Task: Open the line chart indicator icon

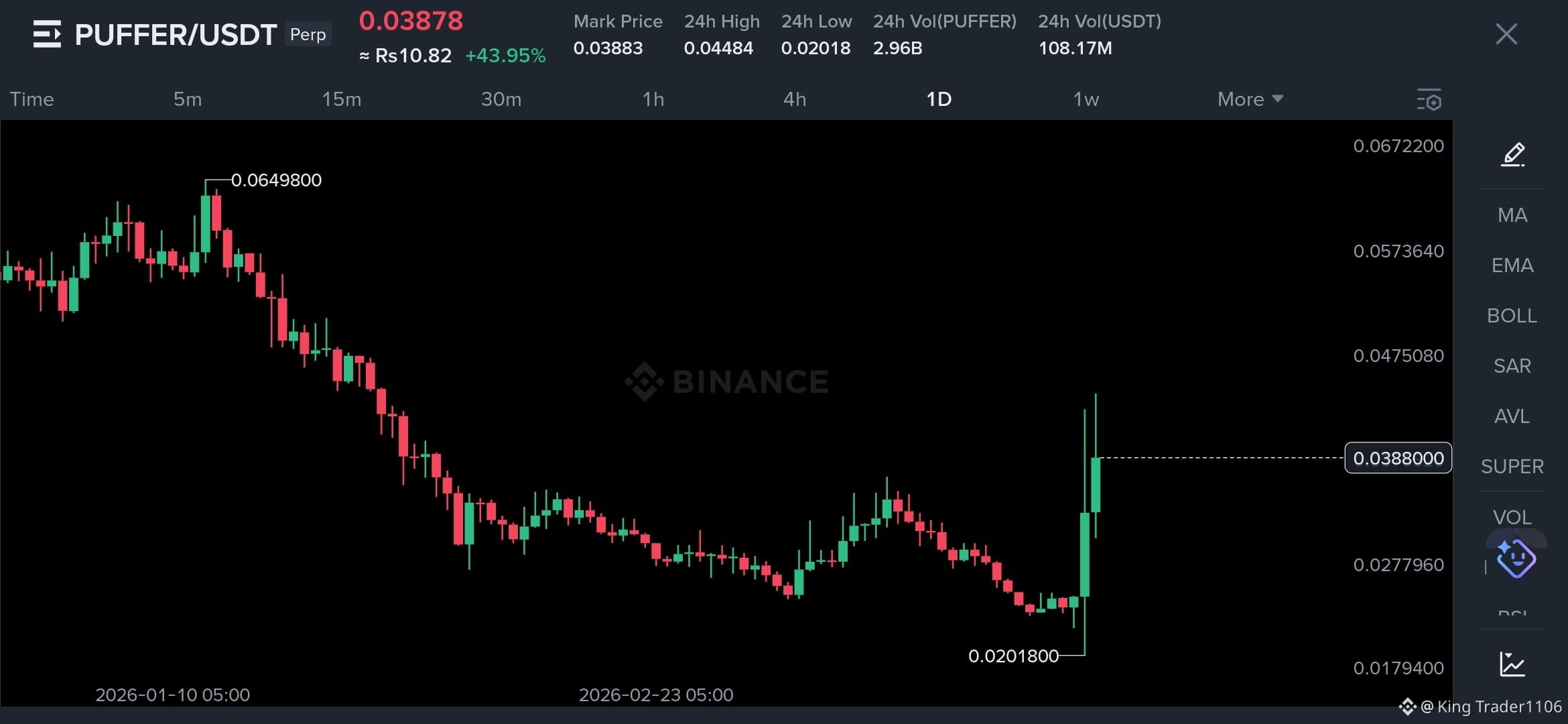Action: [1512, 664]
